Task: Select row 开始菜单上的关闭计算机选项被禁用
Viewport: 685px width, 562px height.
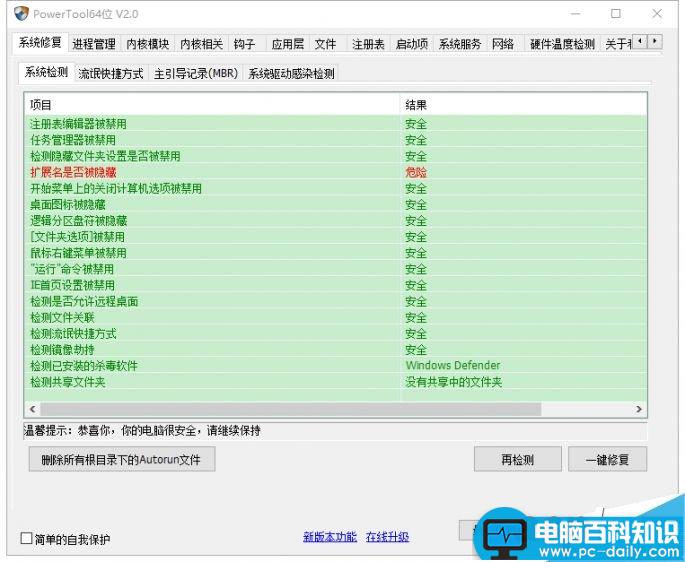Action: click(x=336, y=188)
